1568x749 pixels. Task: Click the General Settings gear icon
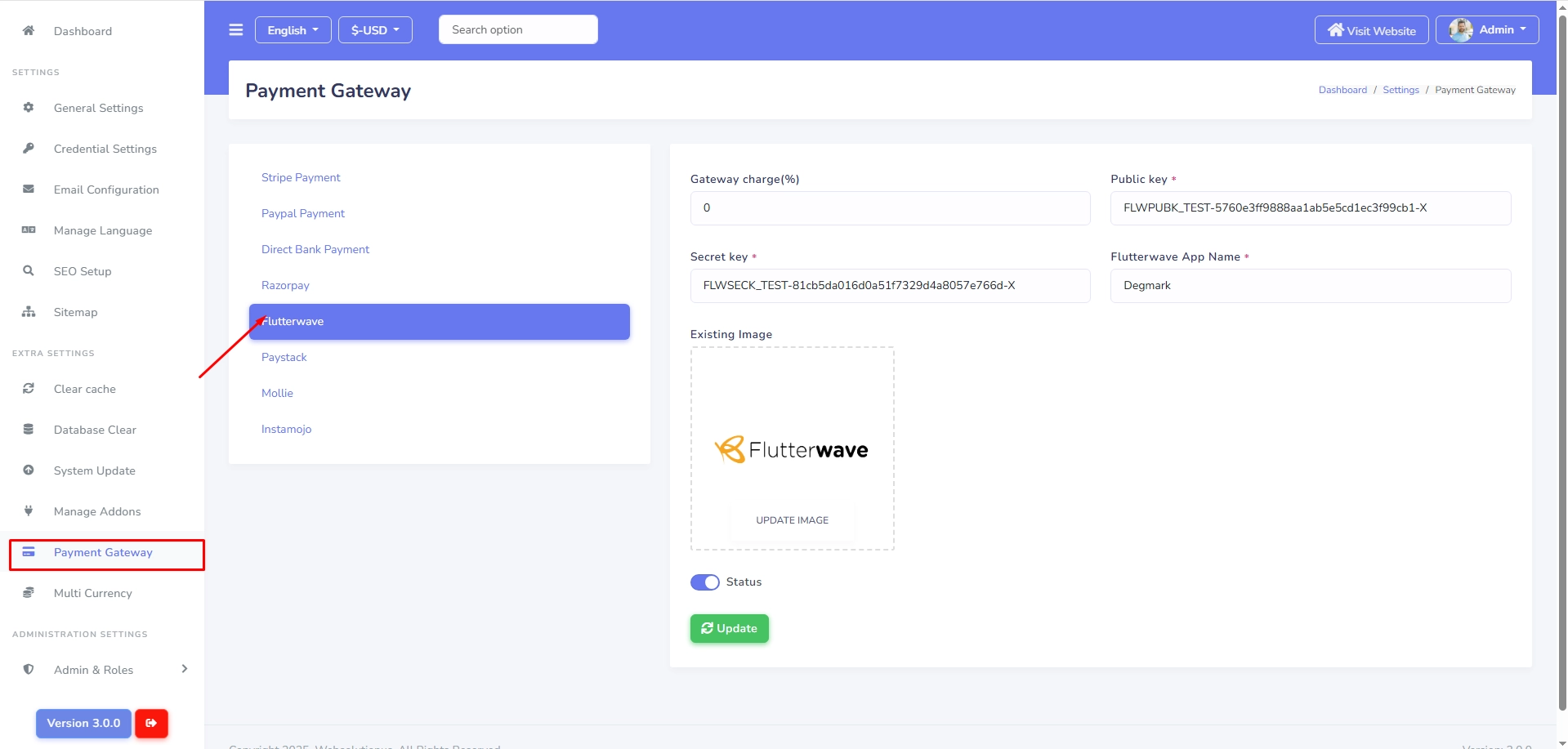tap(29, 108)
